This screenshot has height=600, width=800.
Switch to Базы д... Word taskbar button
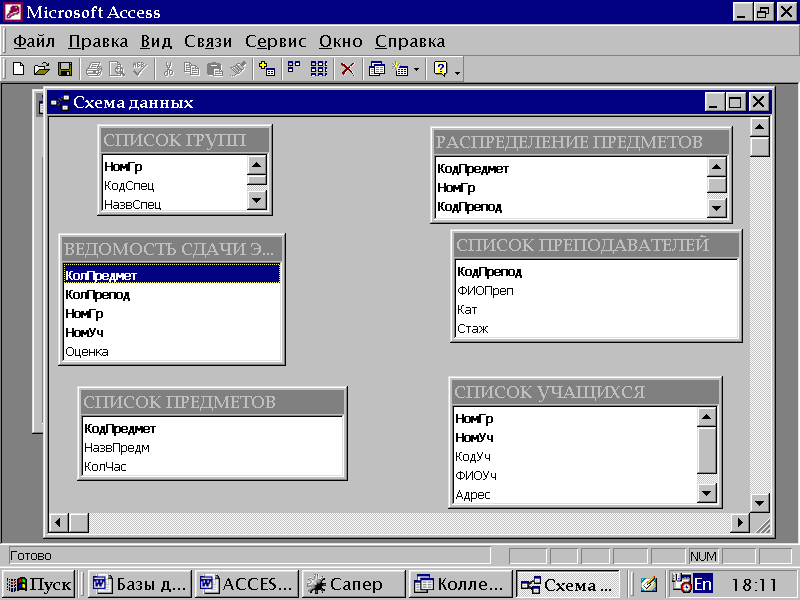click(x=140, y=584)
